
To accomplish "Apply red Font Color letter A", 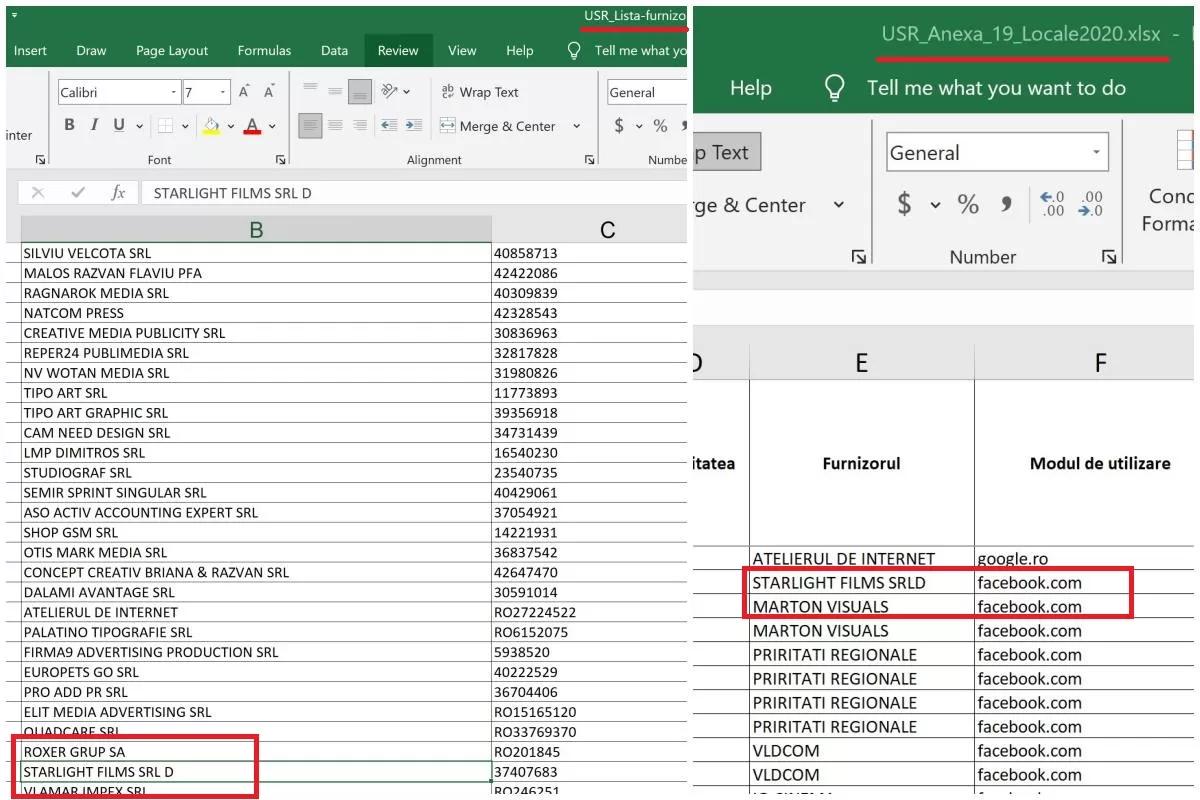I will coord(252,126).
